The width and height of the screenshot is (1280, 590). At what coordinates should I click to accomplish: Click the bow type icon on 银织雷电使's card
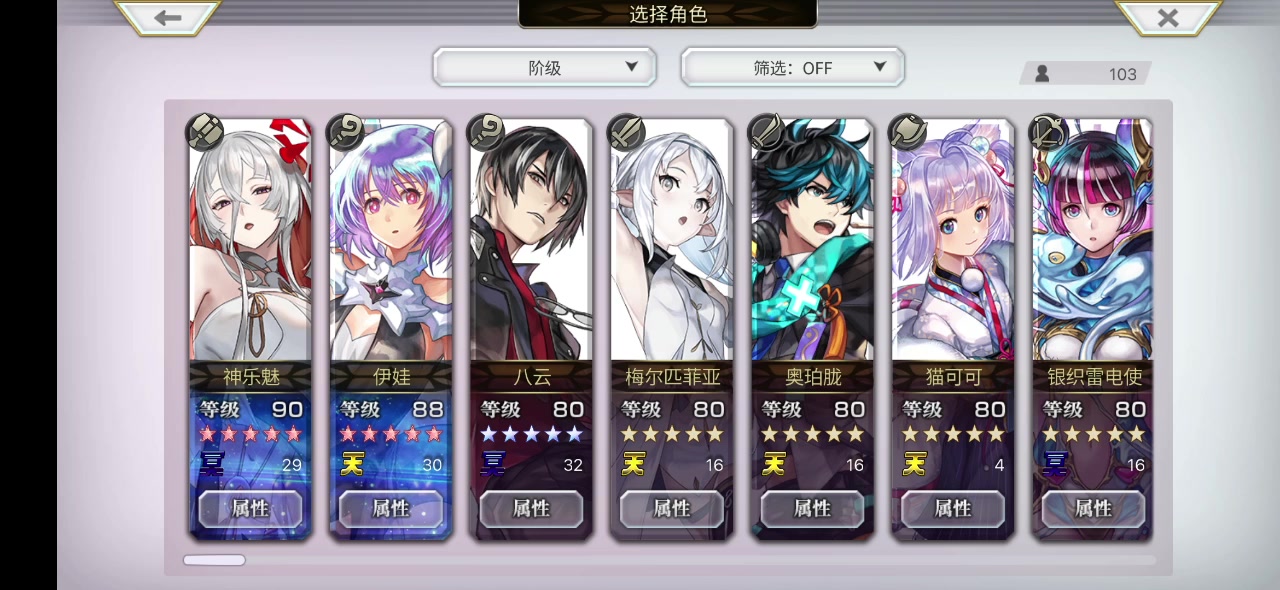(1048, 132)
